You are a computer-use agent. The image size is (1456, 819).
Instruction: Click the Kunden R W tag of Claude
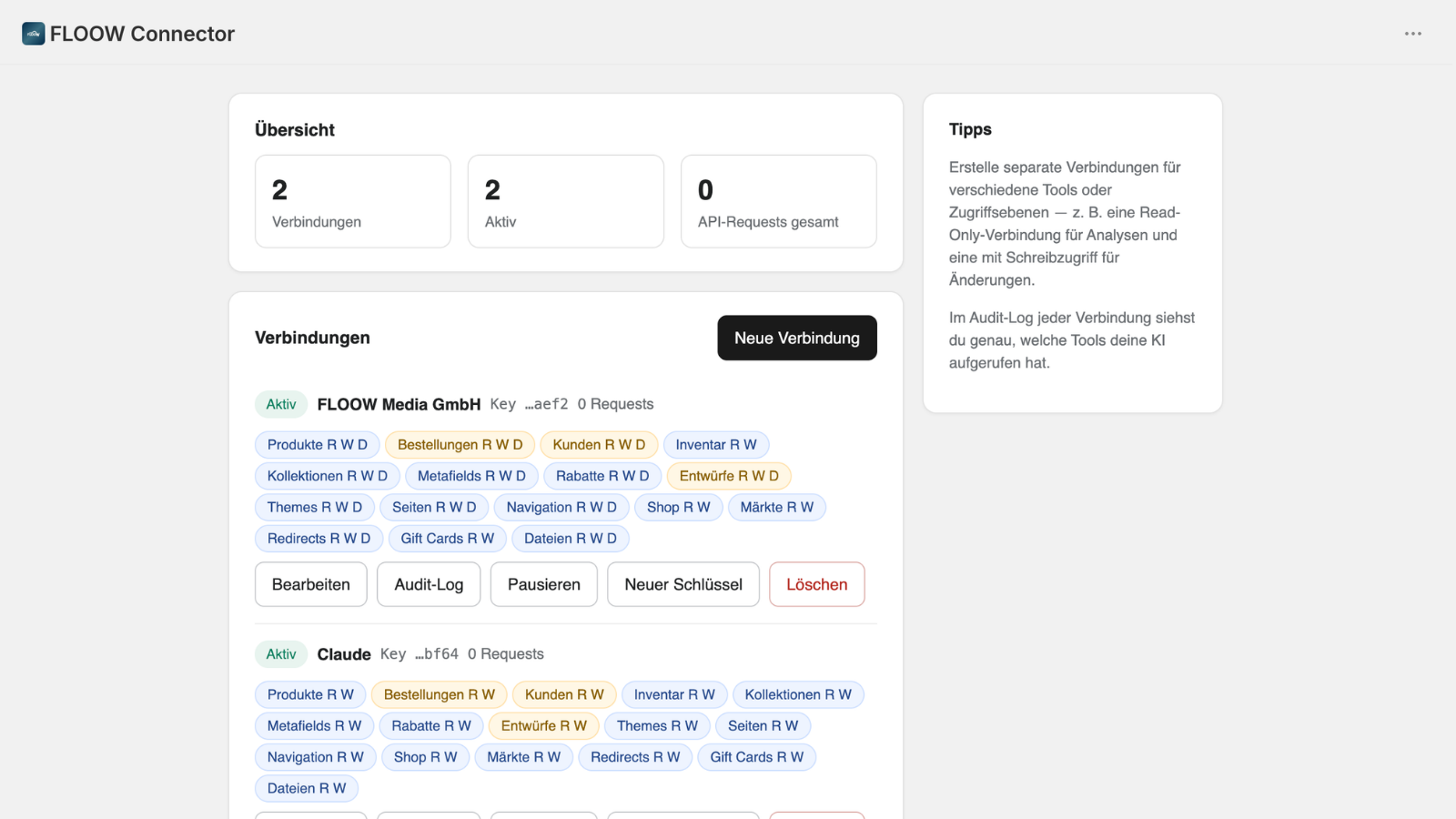pyautogui.click(x=564, y=694)
